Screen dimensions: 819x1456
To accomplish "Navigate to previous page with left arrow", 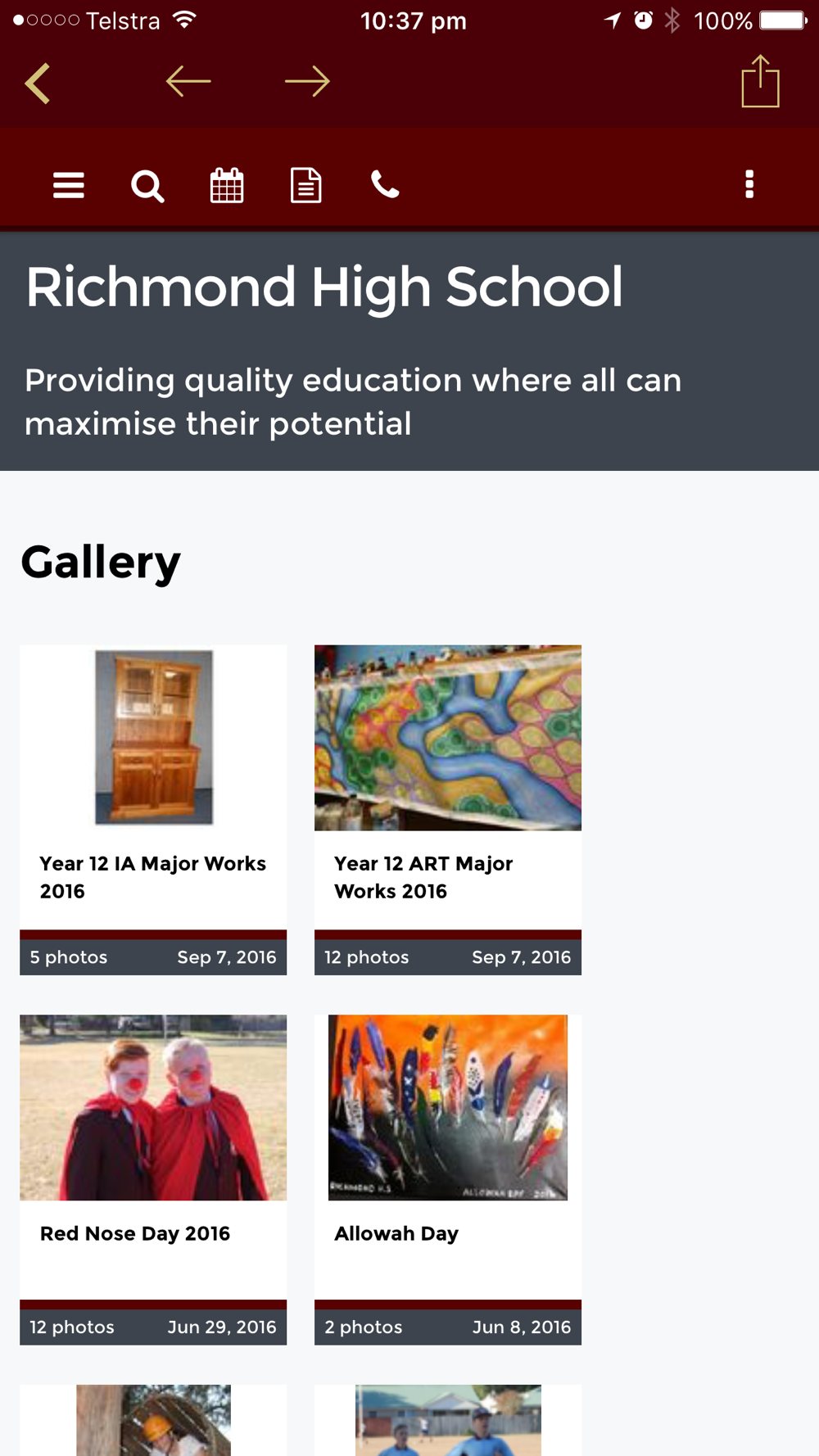I will 188,81.
